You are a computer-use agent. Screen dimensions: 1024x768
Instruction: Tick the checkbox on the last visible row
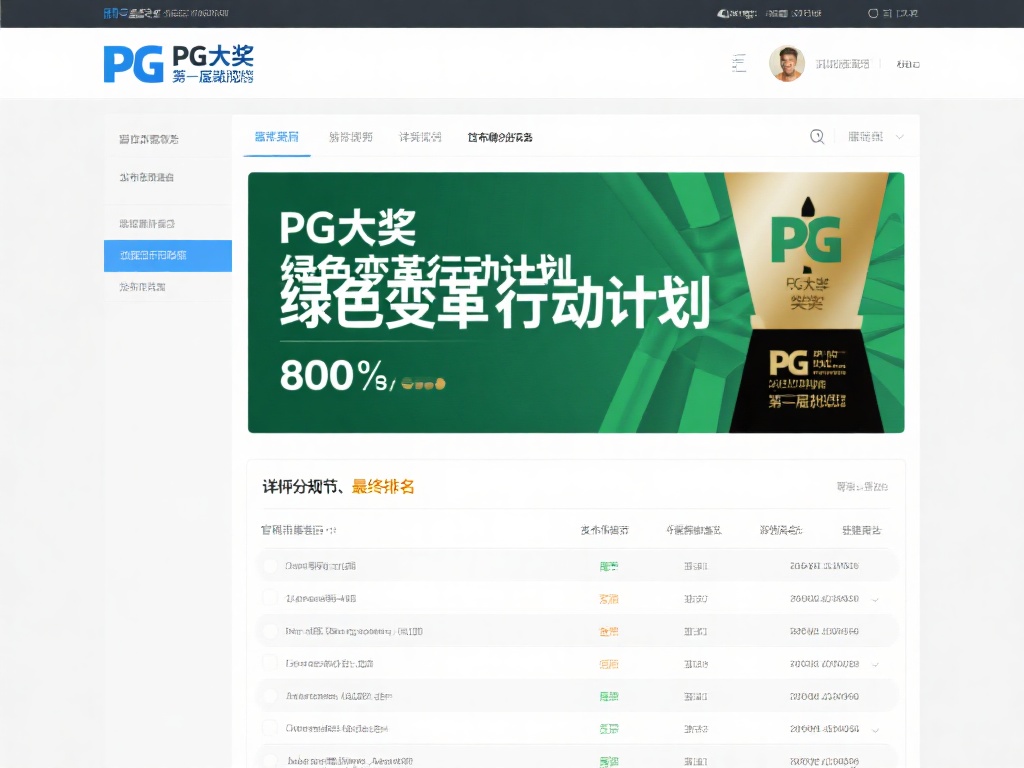pos(269,760)
